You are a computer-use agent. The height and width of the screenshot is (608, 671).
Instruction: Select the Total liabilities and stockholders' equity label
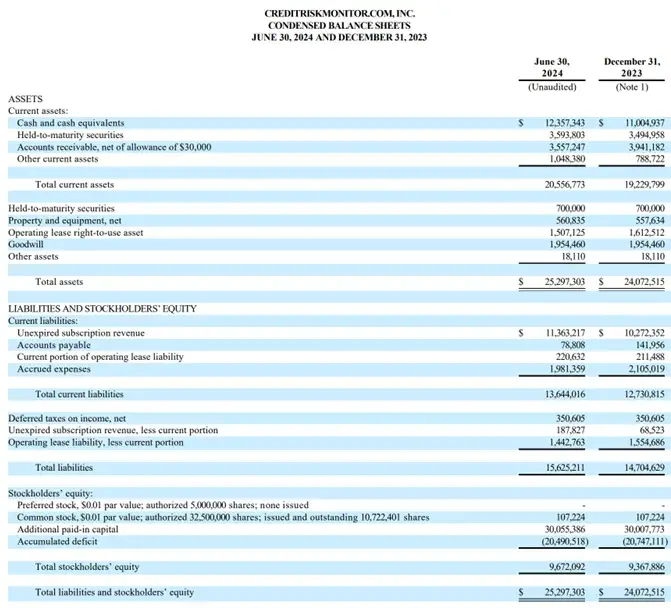[114, 593]
